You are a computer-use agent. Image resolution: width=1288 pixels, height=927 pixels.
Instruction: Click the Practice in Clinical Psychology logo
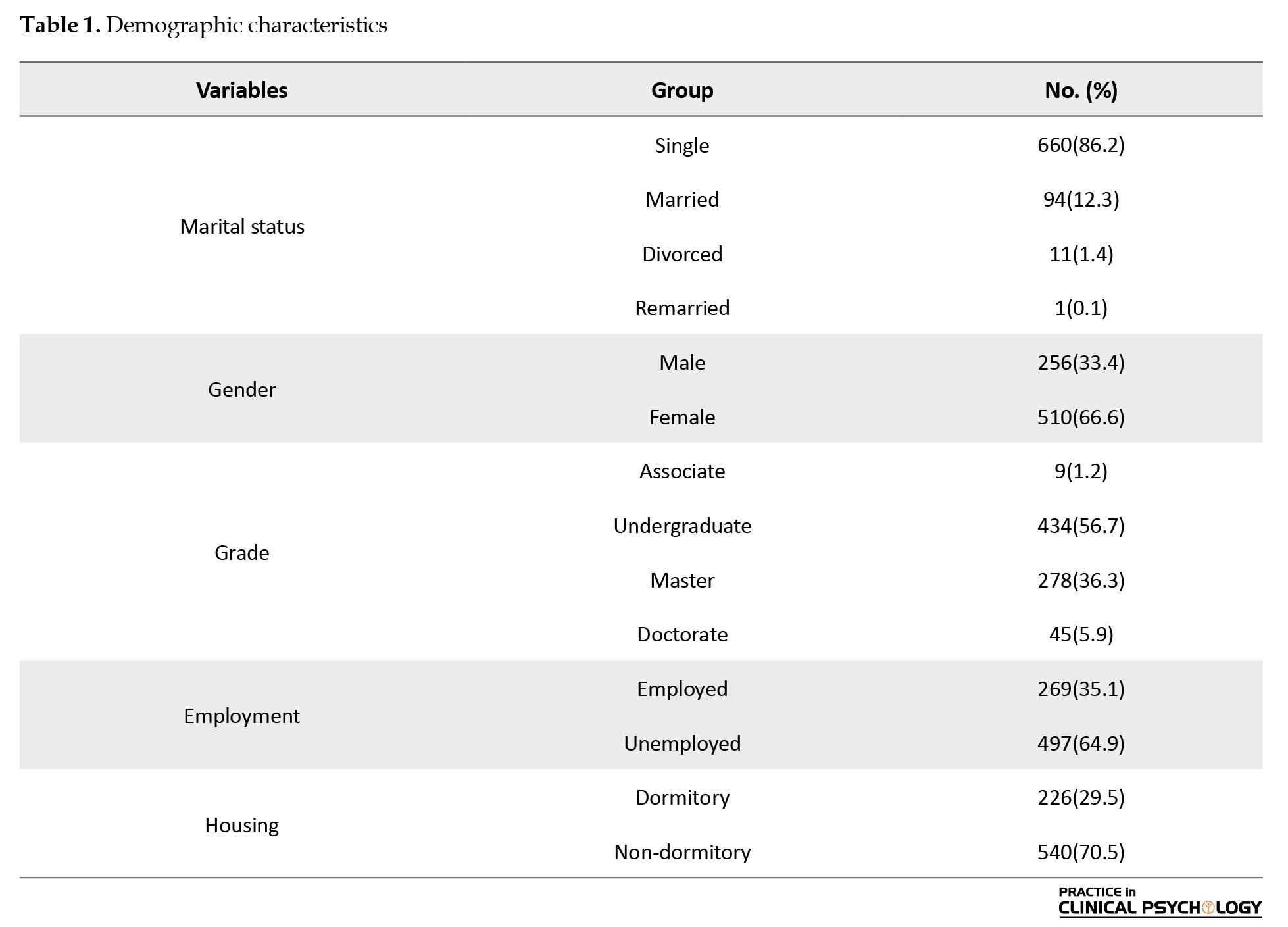[x=1159, y=903]
